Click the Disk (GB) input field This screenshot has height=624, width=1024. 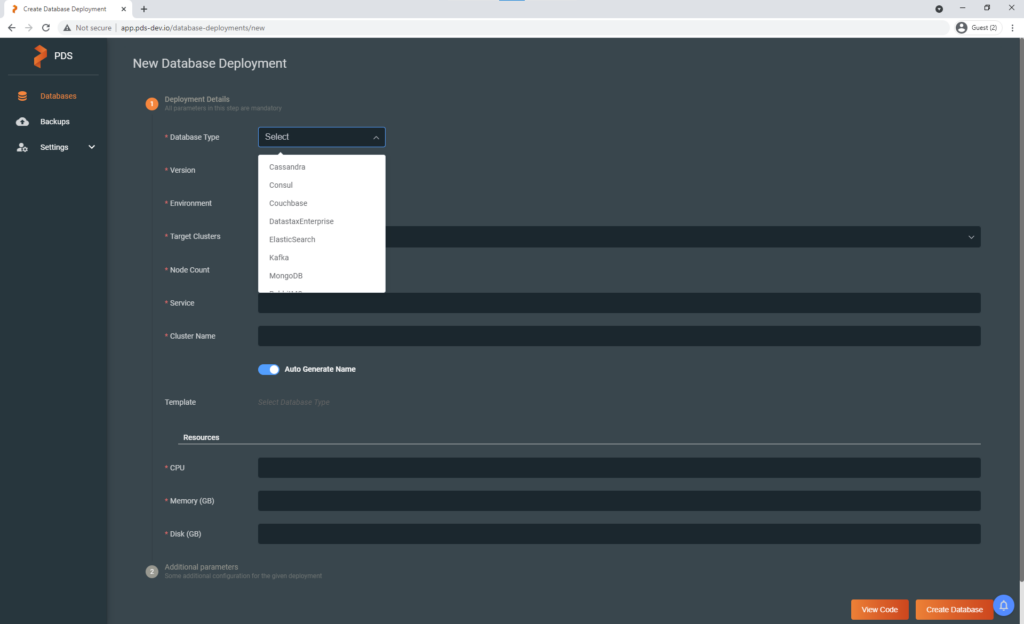tap(619, 534)
